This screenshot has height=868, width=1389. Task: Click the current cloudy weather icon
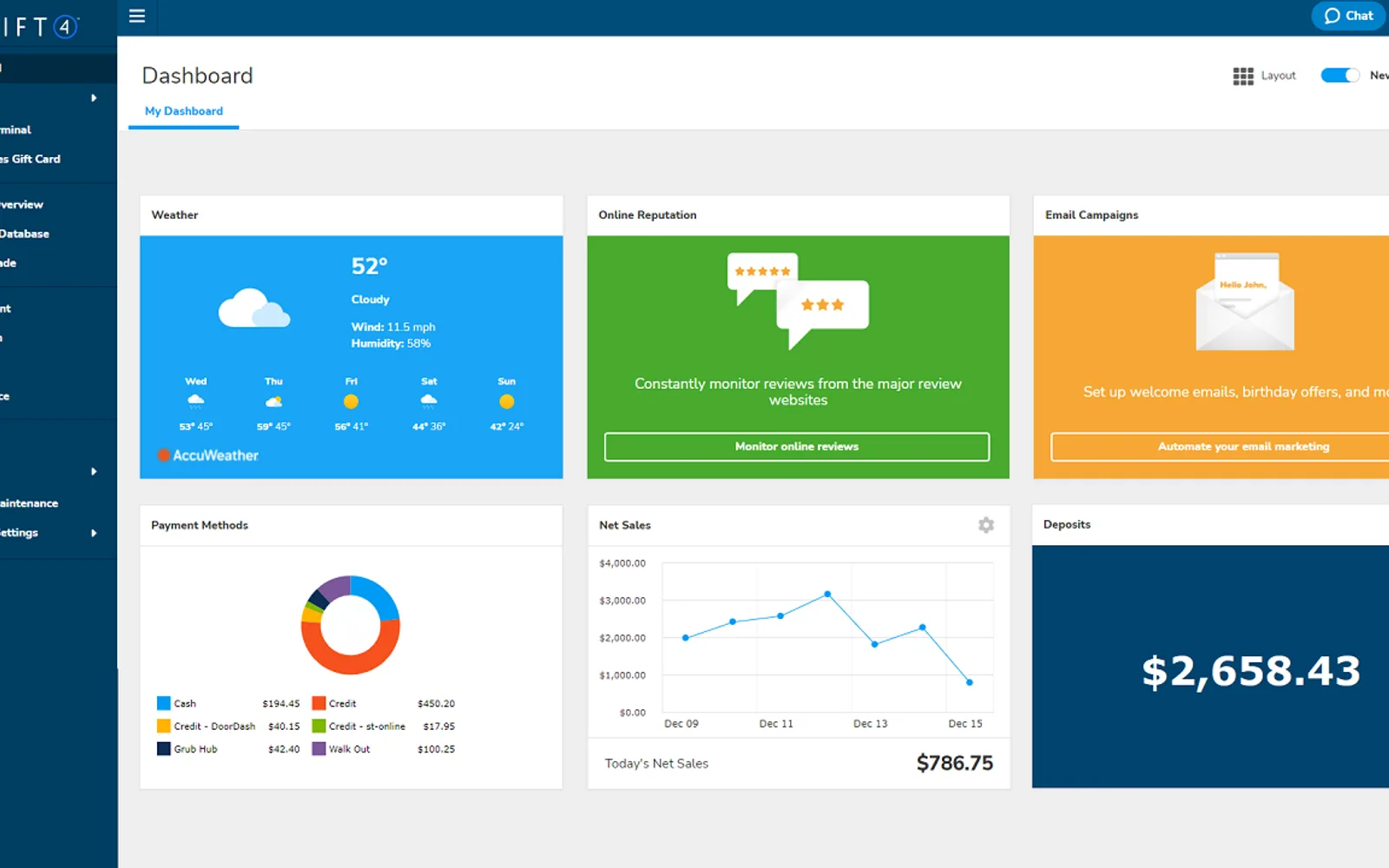click(x=253, y=308)
